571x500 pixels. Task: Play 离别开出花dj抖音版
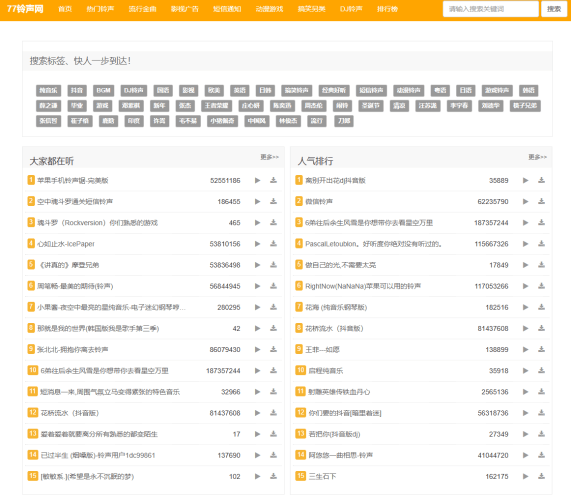point(525,180)
